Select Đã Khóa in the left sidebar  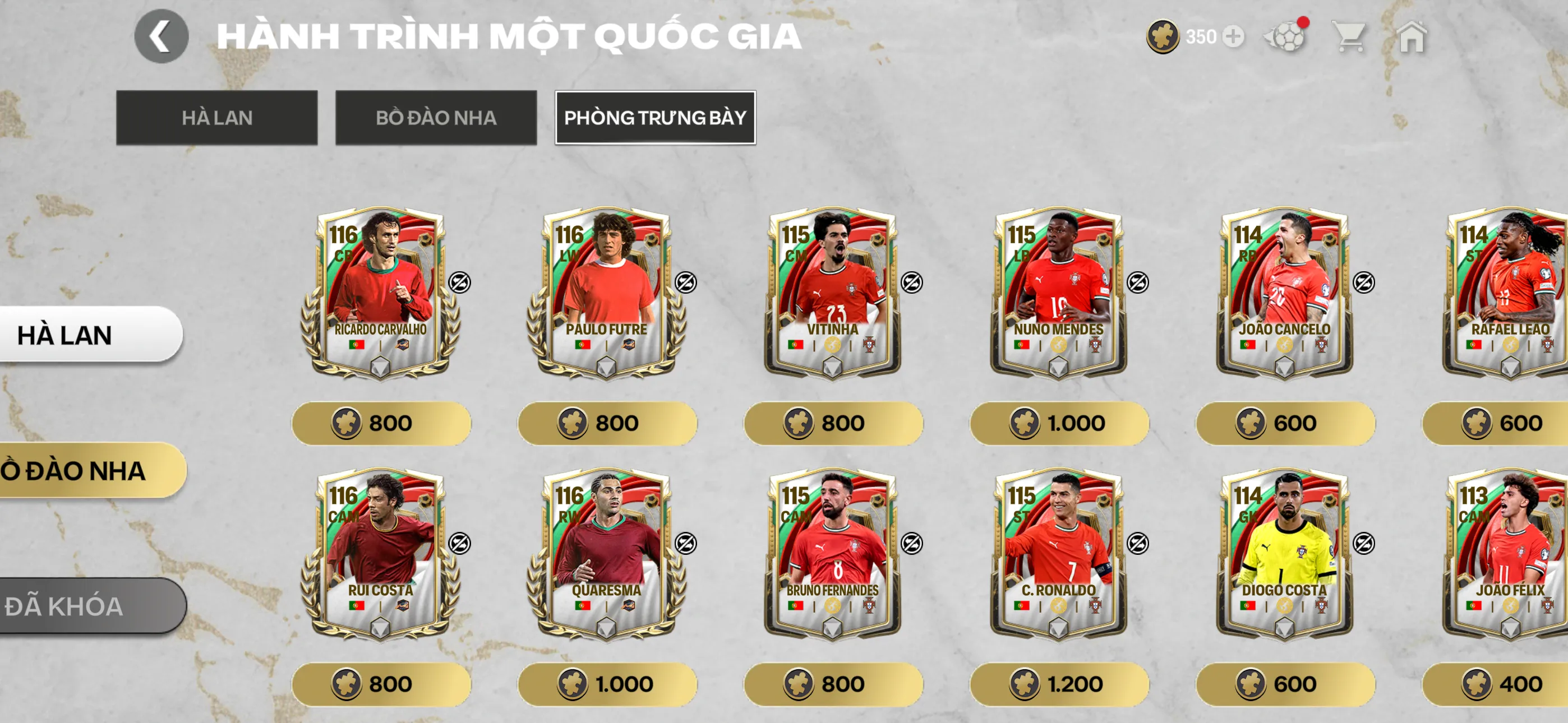click(91, 606)
